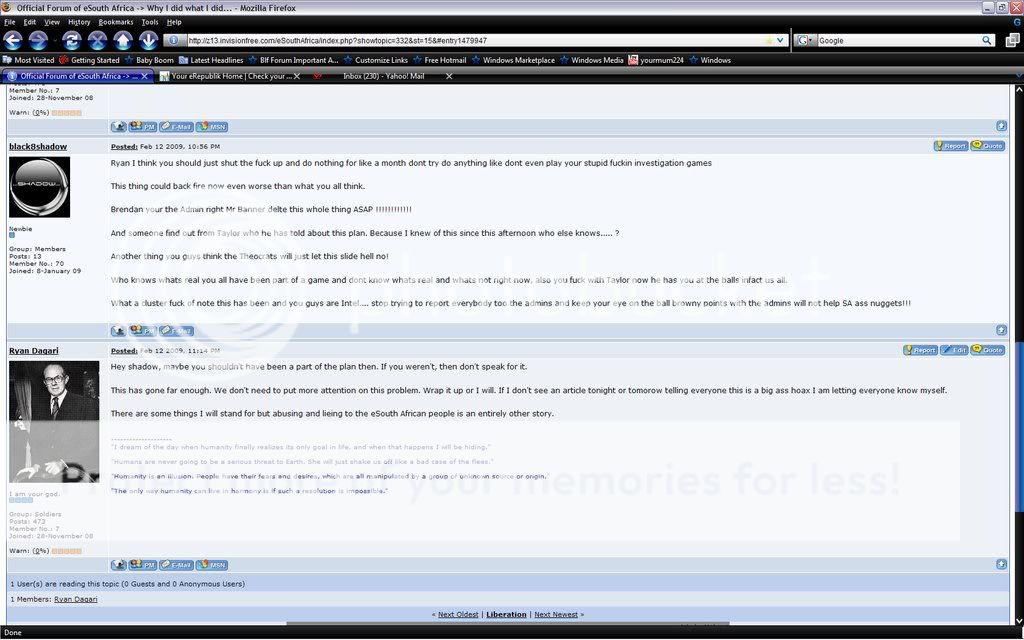Screen dimensions: 1024x640
Task: Quote Ryan Dagari's post
Action: point(987,350)
